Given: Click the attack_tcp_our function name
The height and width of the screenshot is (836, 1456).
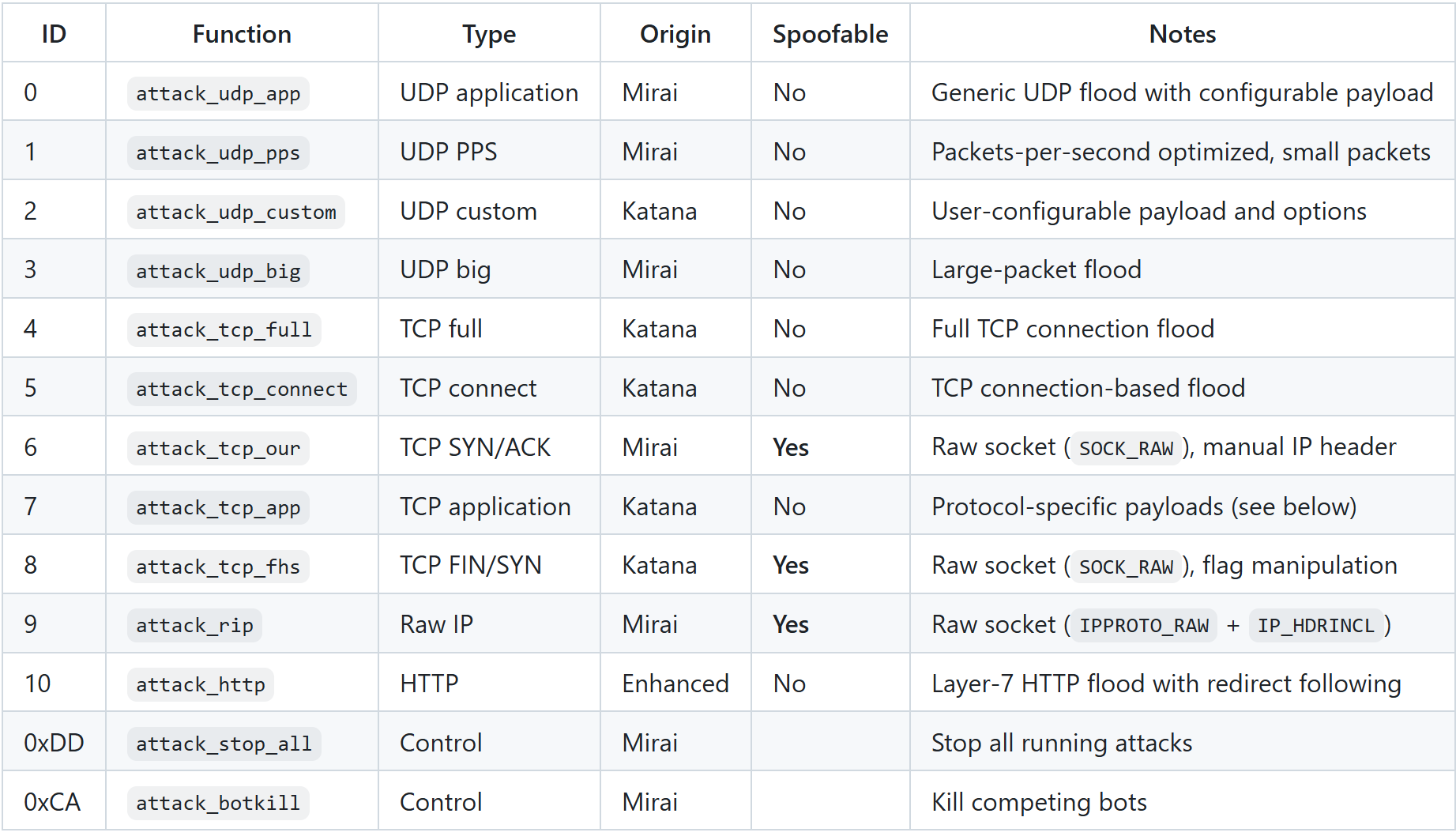Looking at the screenshot, I should tap(218, 448).
